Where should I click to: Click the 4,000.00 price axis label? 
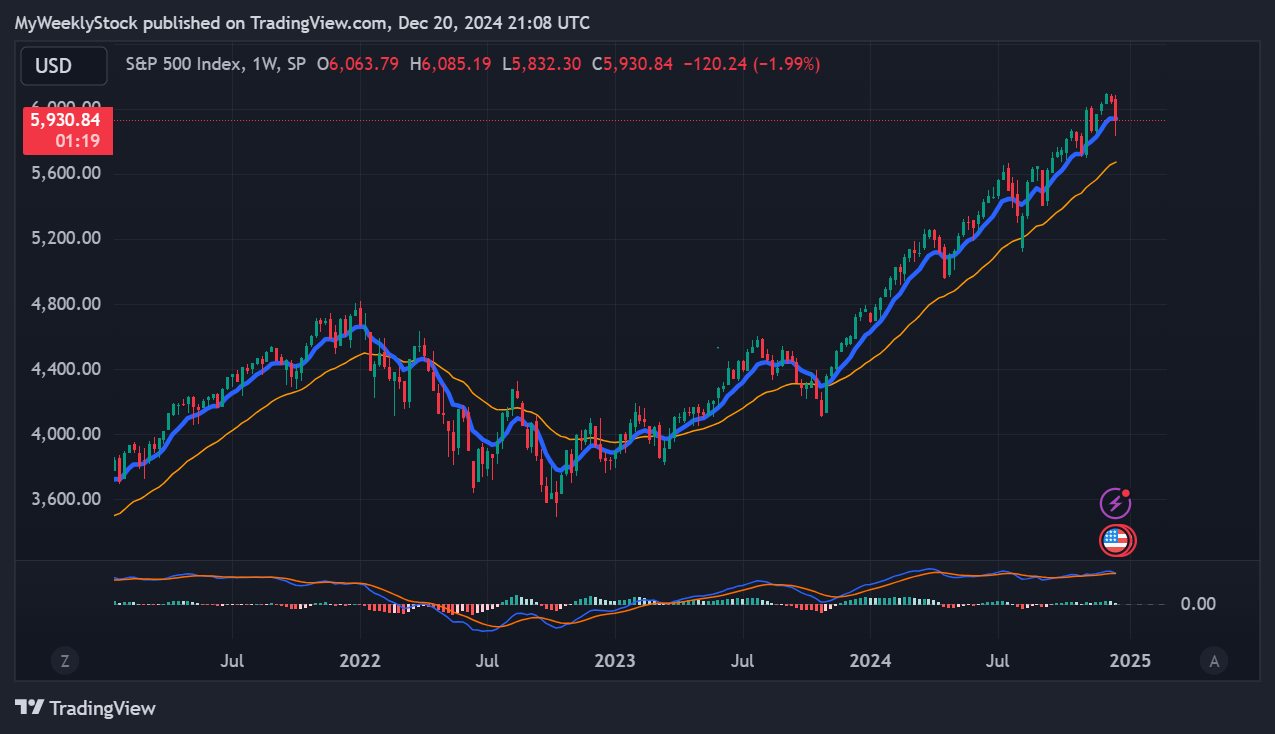65,434
